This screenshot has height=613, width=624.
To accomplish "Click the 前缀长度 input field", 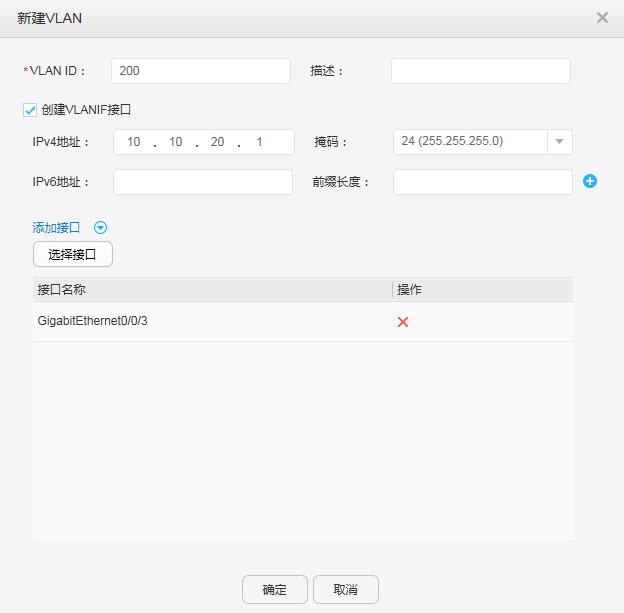I will [x=483, y=182].
